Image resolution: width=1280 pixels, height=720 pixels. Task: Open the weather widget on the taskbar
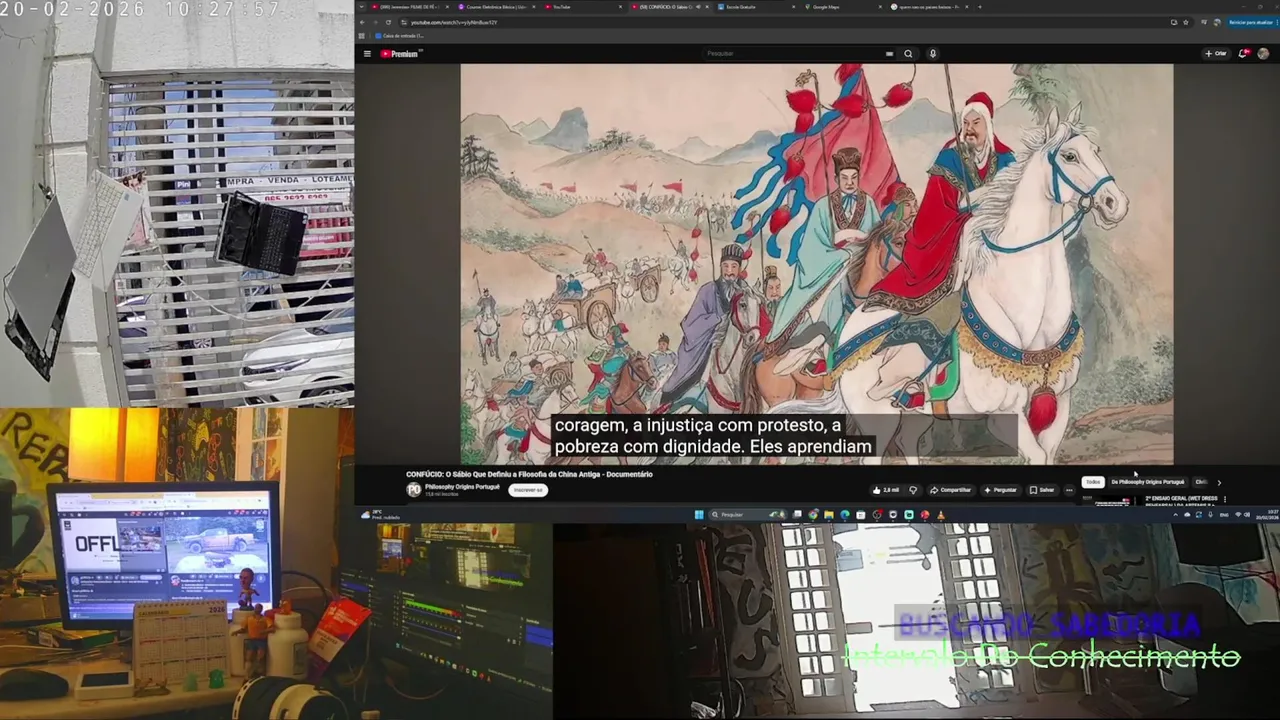379,515
